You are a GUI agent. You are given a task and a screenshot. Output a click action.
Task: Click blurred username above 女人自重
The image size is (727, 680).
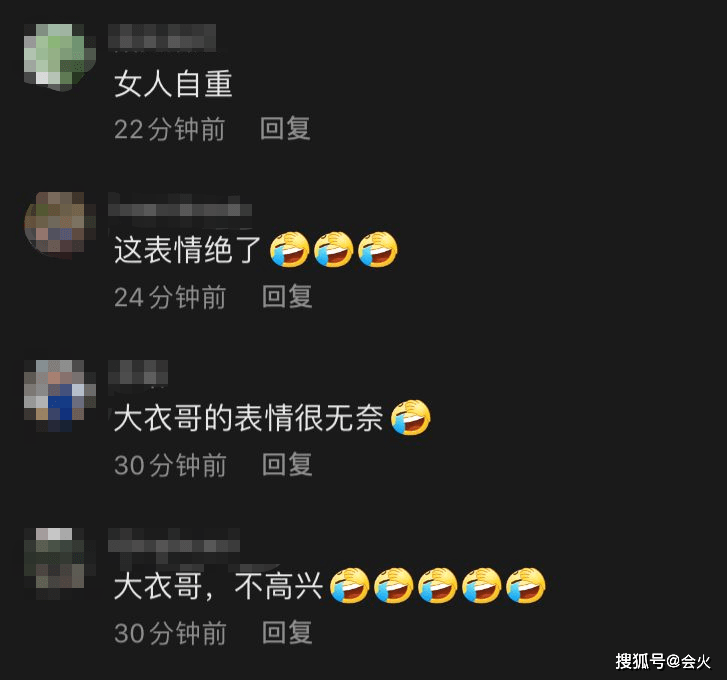162,36
